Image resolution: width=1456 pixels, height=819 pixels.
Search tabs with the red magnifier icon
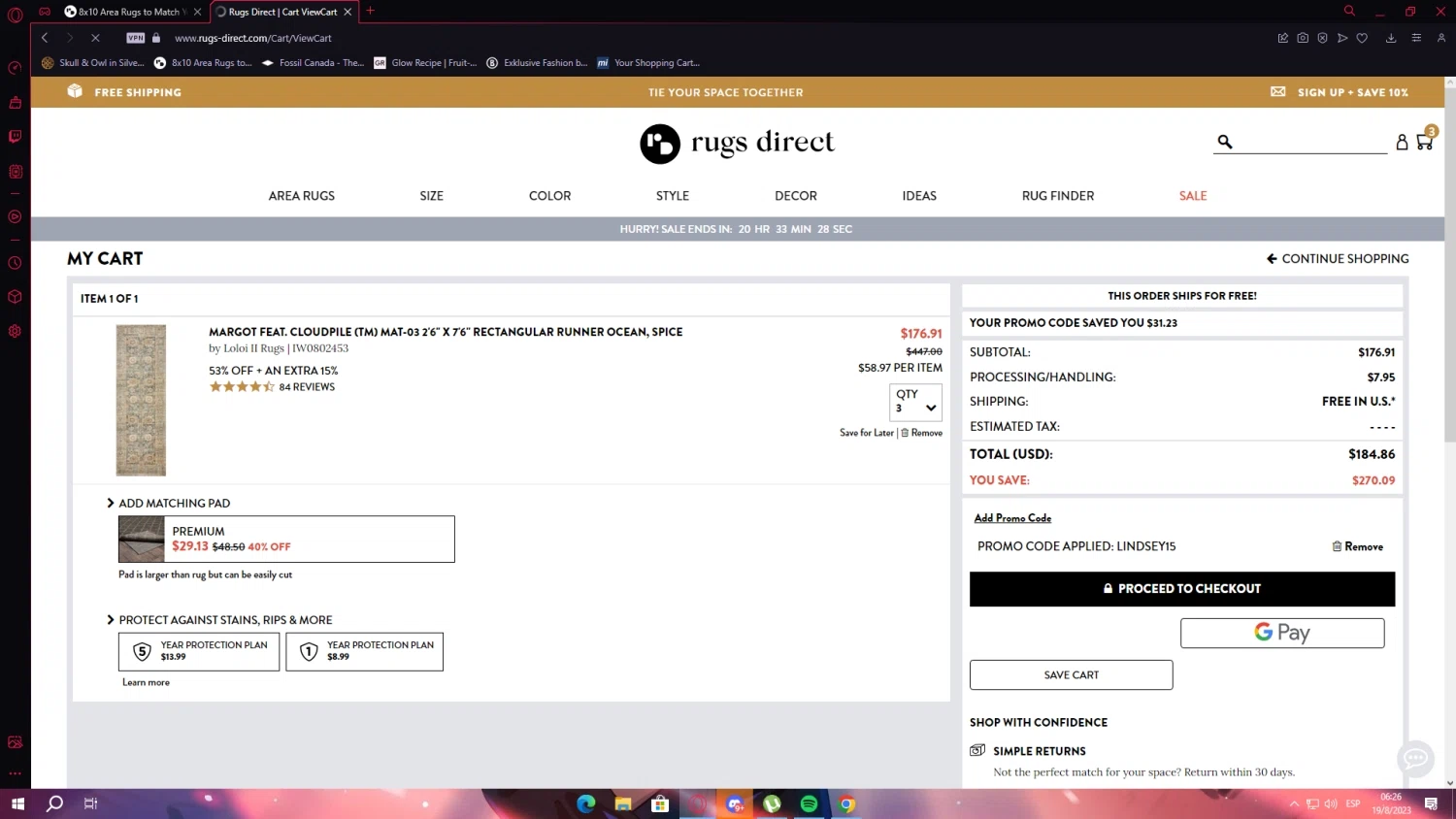[x=1349, y=11]
